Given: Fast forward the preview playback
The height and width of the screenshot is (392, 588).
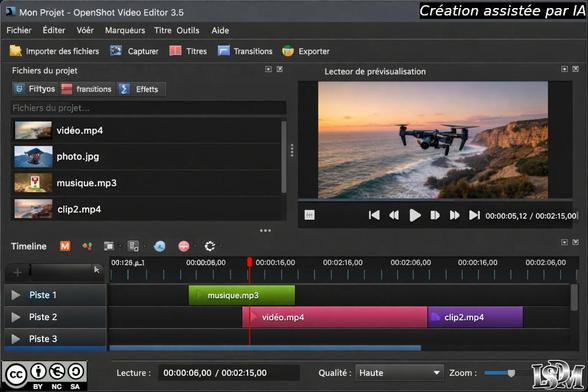Looking at the screenshot, I should (x=454, y=215).
